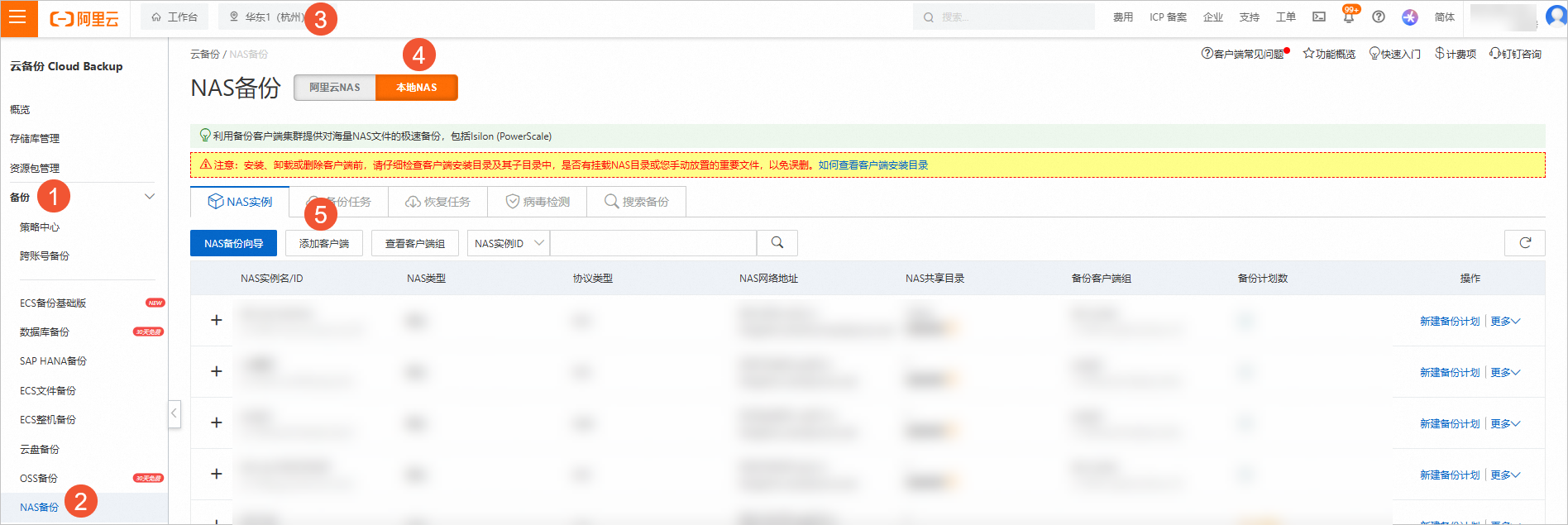Open 更多 menu in third row
1568x525 pixels.
click(1506, 423)
